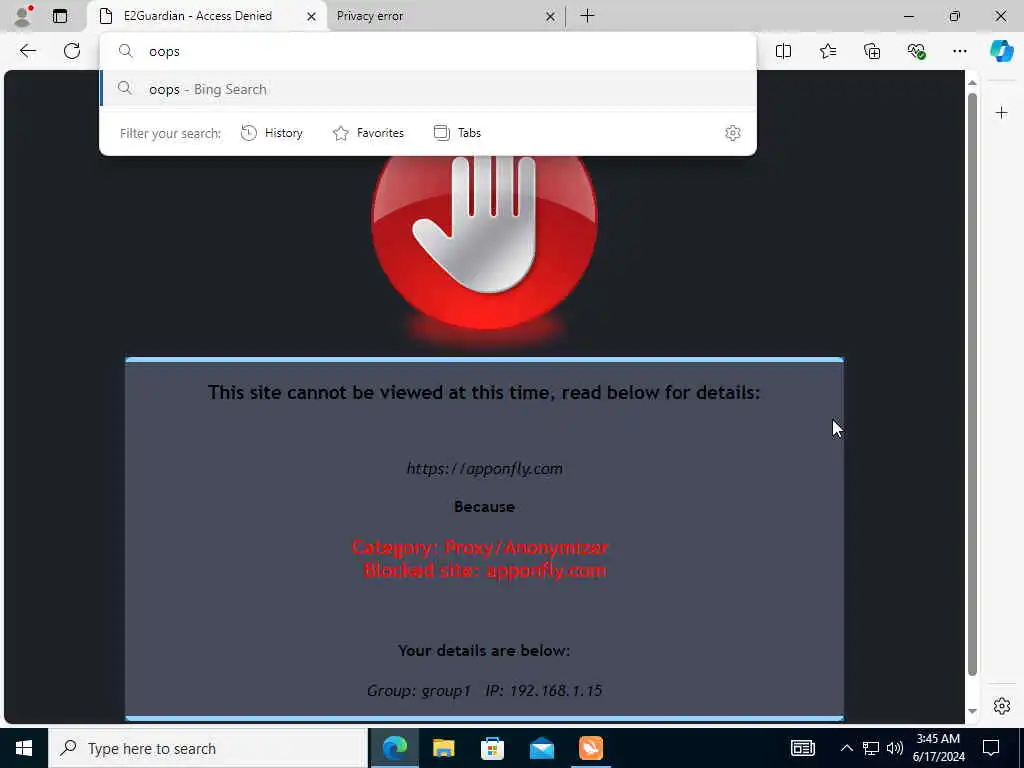This screenshot has width=1024, height=768.
Task: Open the news and interests icon
Action: click(x=803, y=748)
